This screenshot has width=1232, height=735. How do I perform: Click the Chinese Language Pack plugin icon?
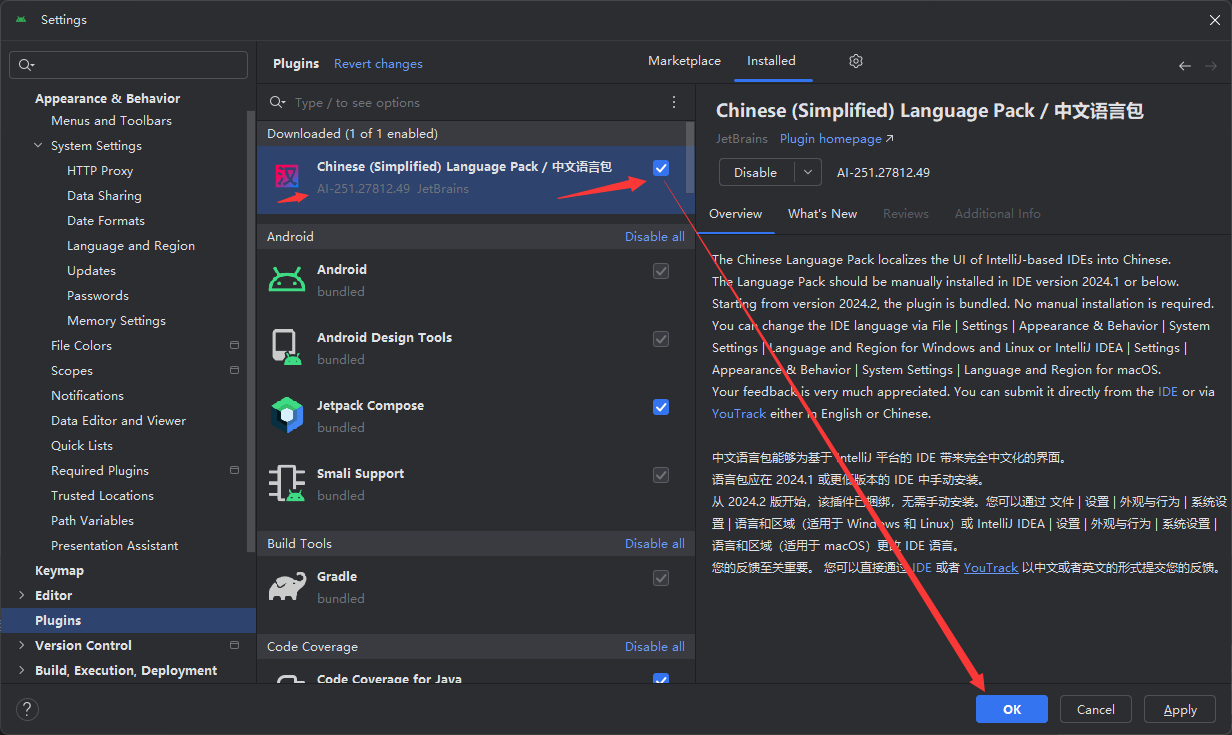click(287, 177)
